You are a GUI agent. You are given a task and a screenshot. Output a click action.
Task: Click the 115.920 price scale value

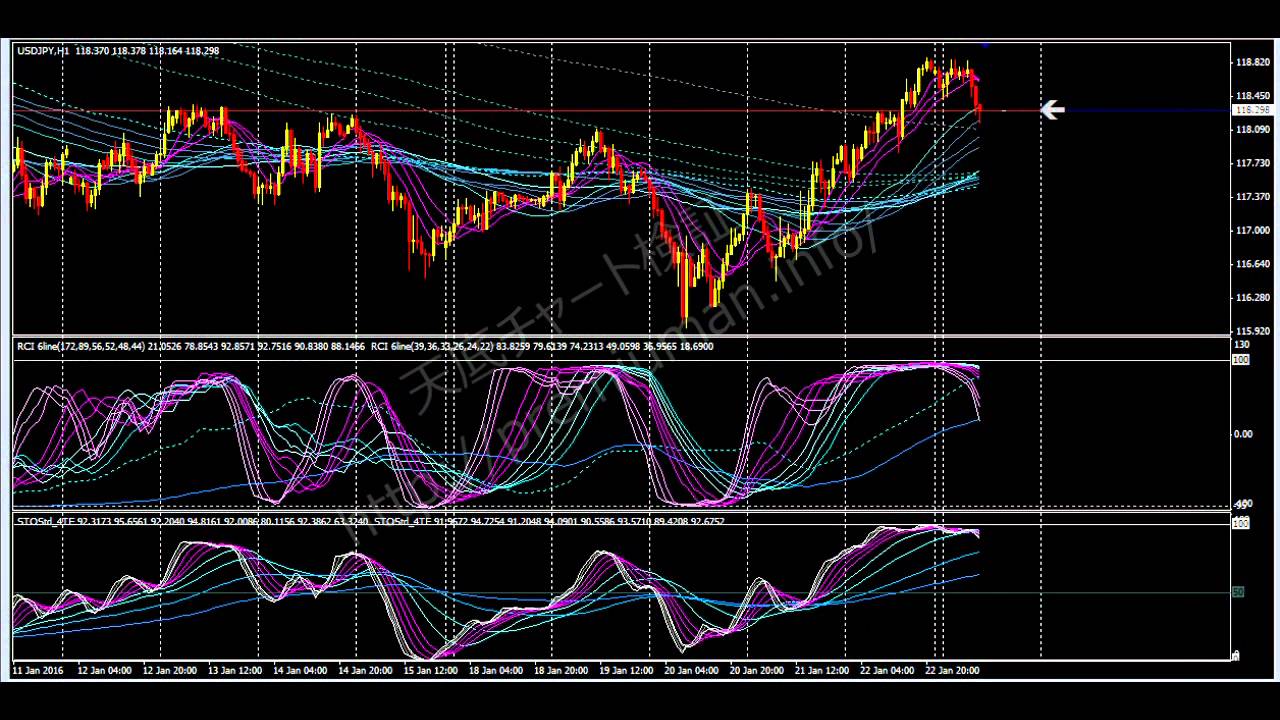click(1253, 331)
